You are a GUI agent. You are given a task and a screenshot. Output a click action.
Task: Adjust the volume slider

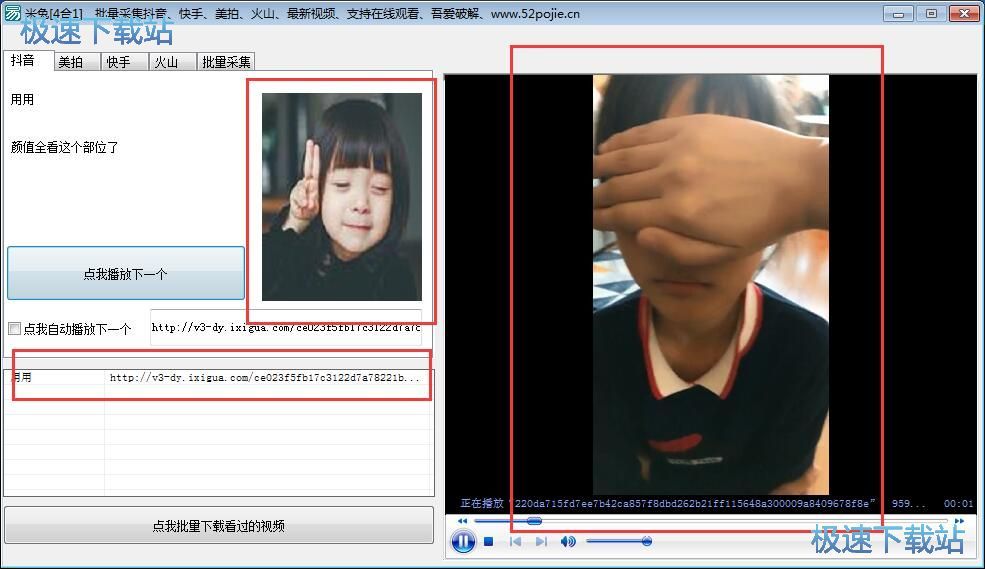click(619, 542)
